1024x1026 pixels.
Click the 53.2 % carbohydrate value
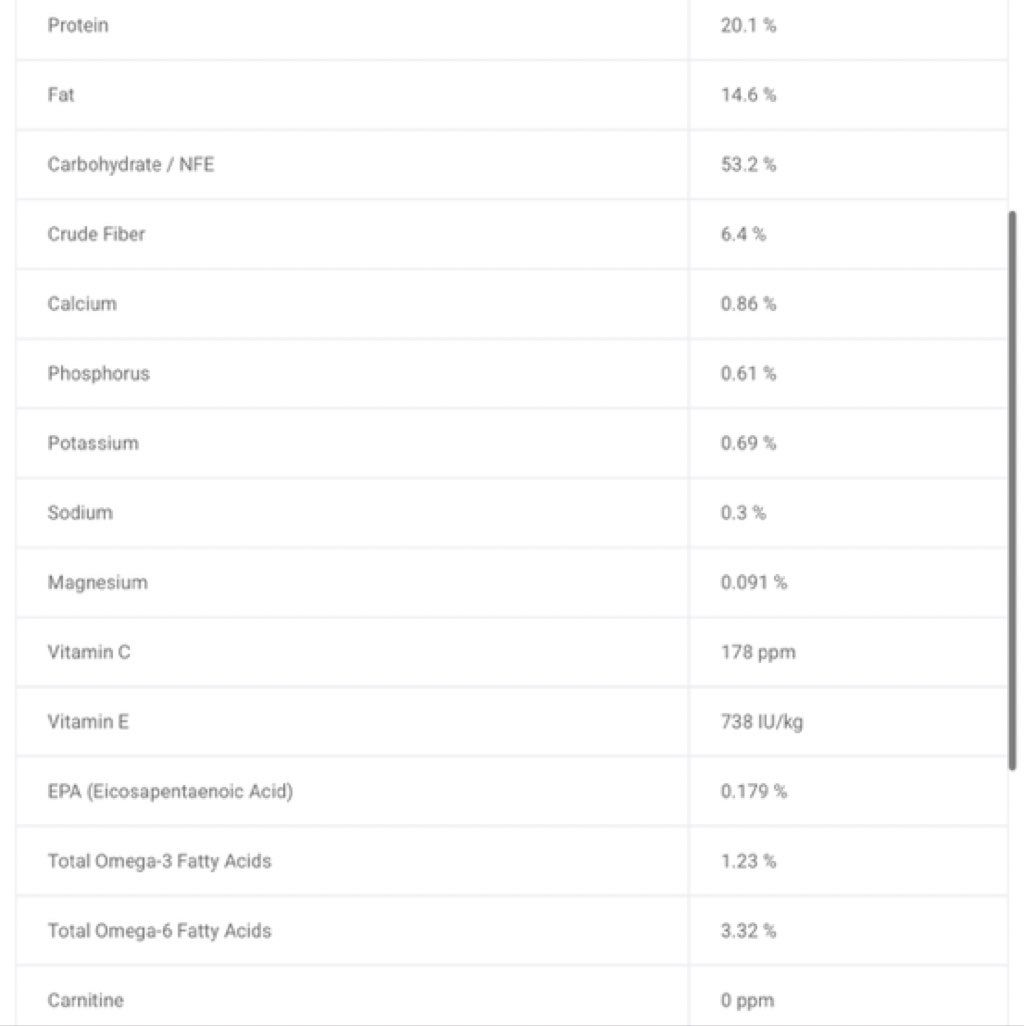[x=749, y=164]
